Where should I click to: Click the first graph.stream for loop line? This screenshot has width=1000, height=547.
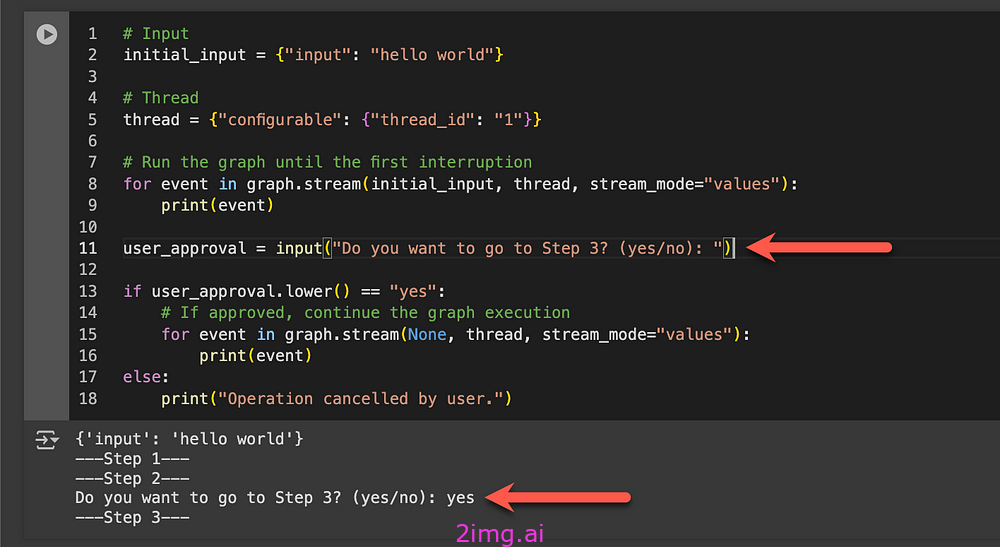point(460,184)
